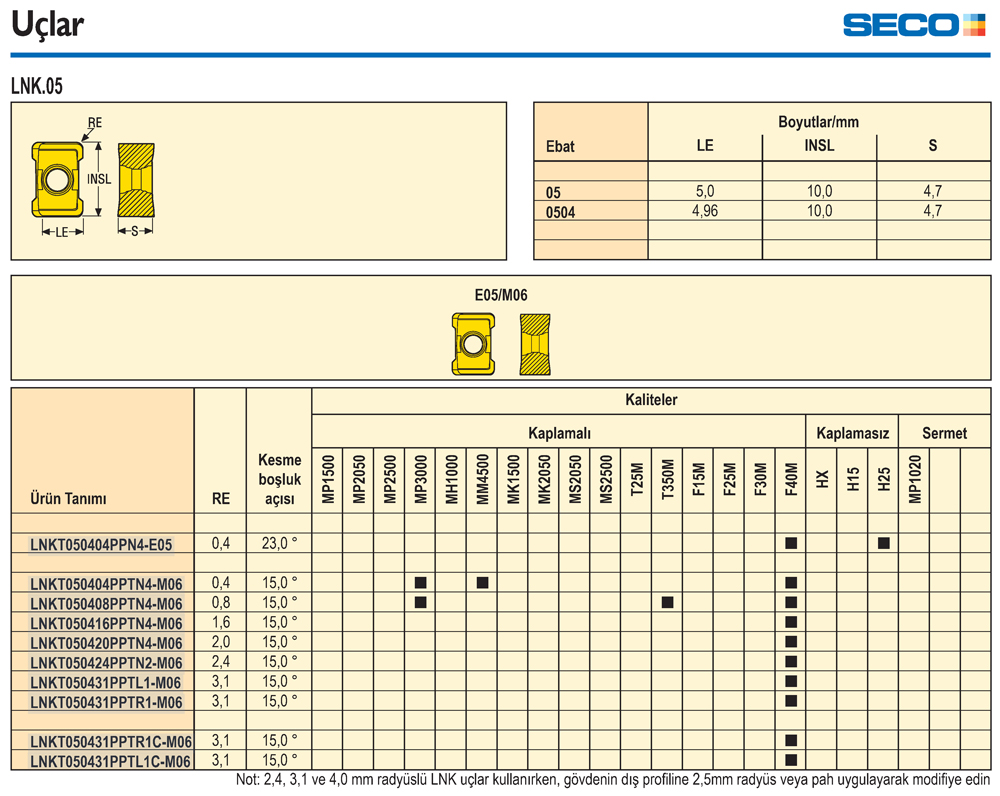1000x796 pixels.
Task: Select product 'LNKT050431PPTL1C-M06'
Action: 110,762
